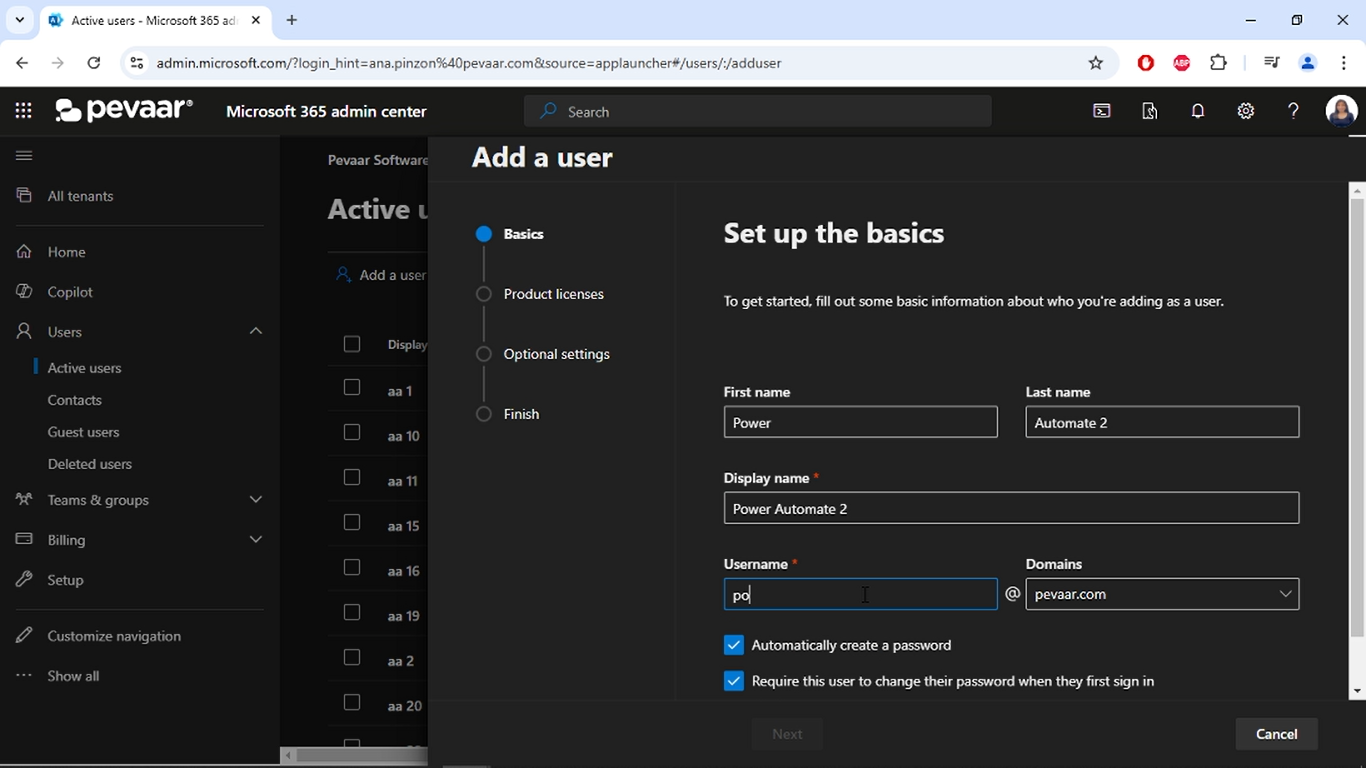The image size is (1366, 768).
Task: Select Active users
Action: (85, 368)
